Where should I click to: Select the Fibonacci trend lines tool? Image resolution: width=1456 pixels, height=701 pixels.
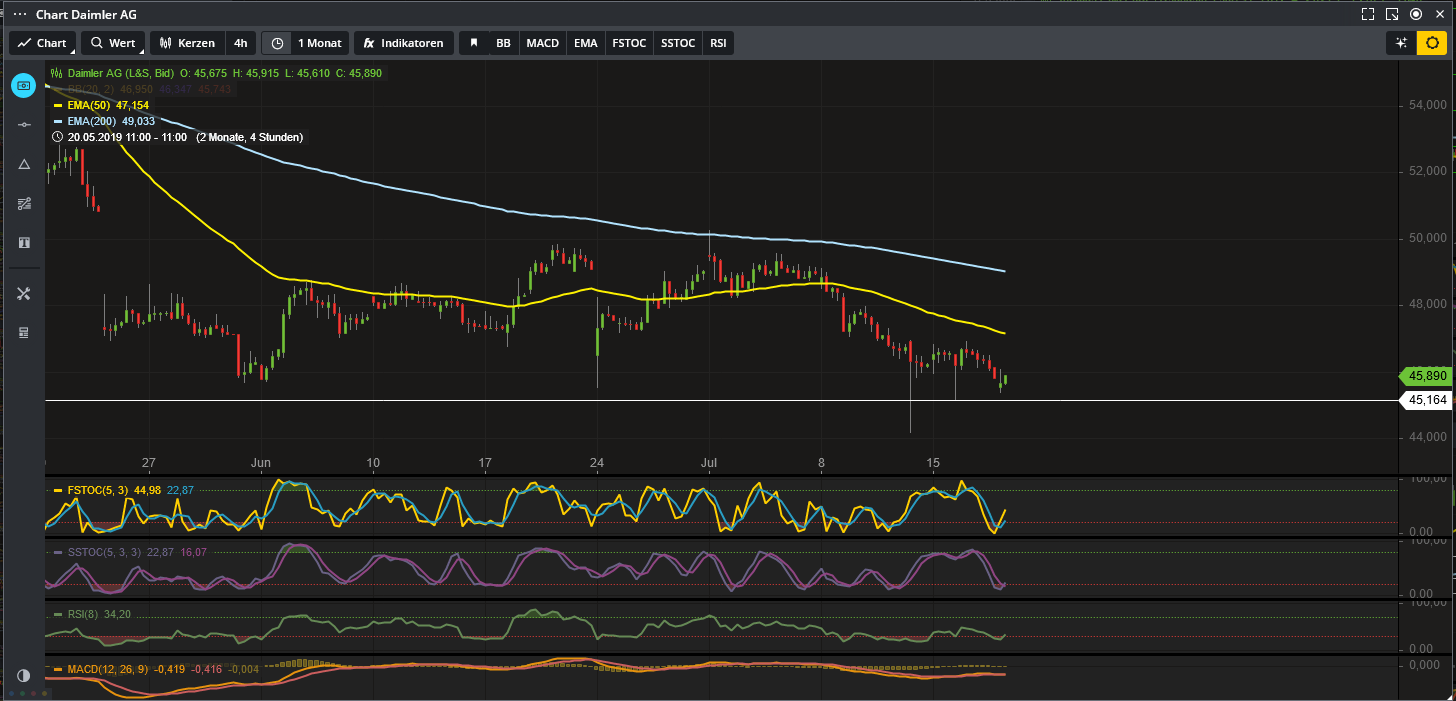pyautogui.click(x=24, y=204)
